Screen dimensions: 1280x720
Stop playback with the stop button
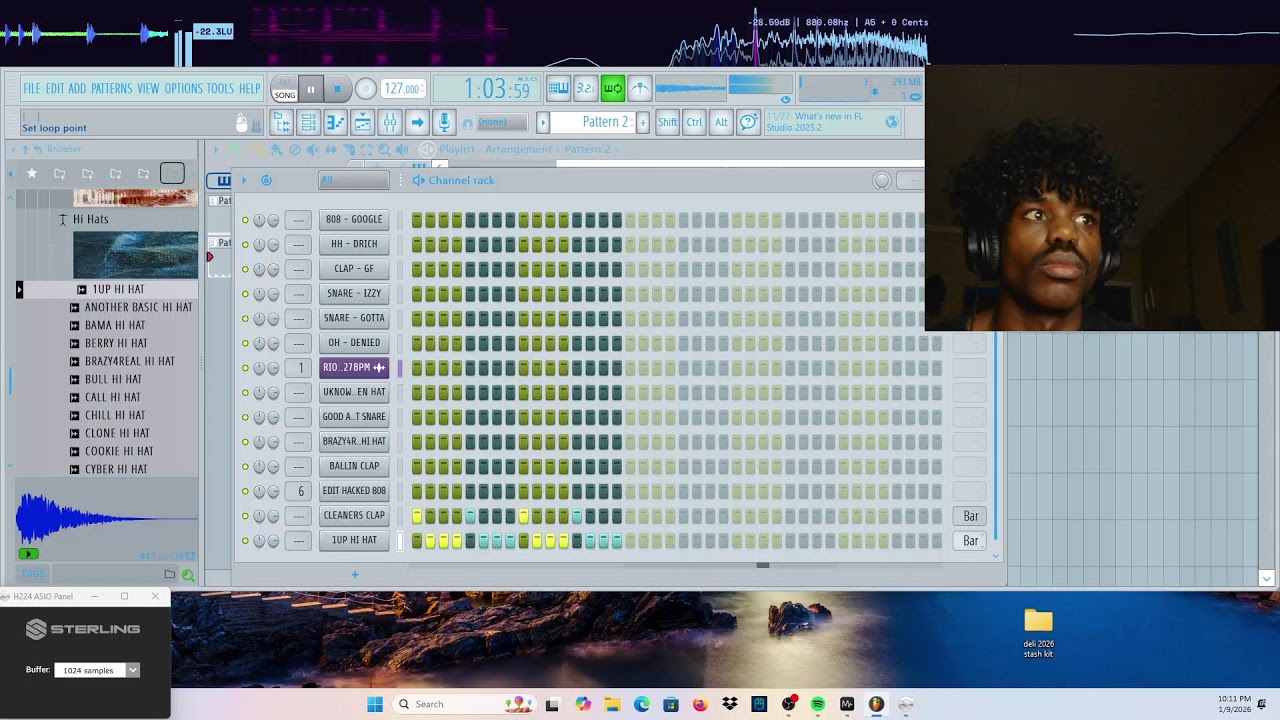337,89
